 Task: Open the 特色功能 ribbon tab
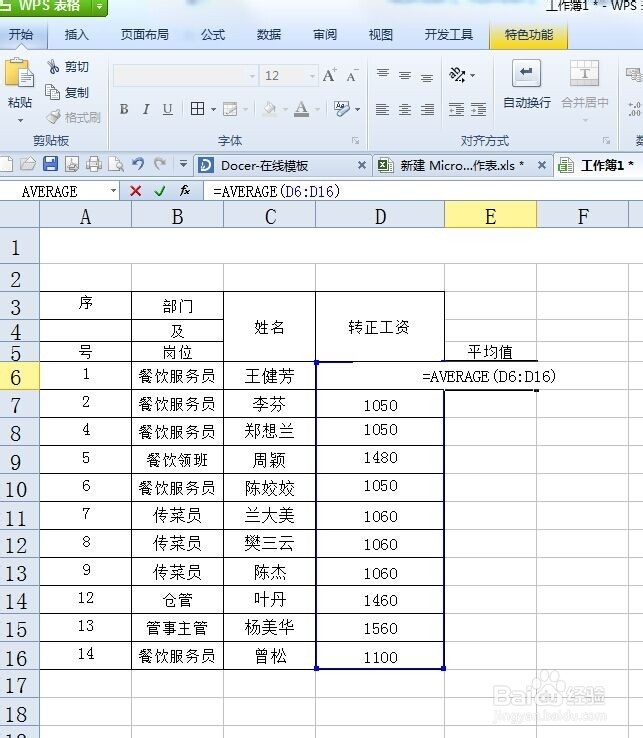click(529, 35)
